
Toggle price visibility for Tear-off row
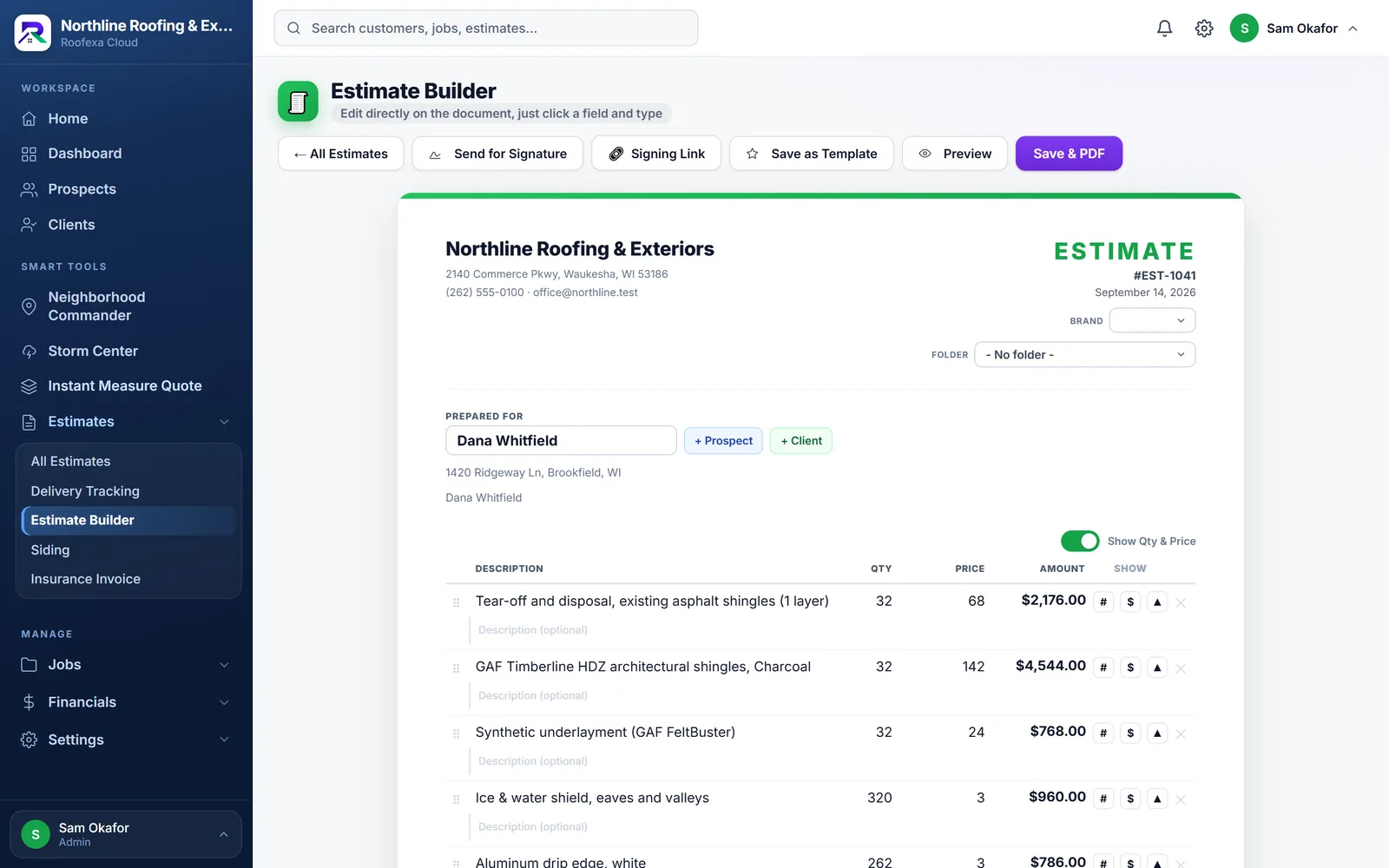click(x=1129, y=602)
